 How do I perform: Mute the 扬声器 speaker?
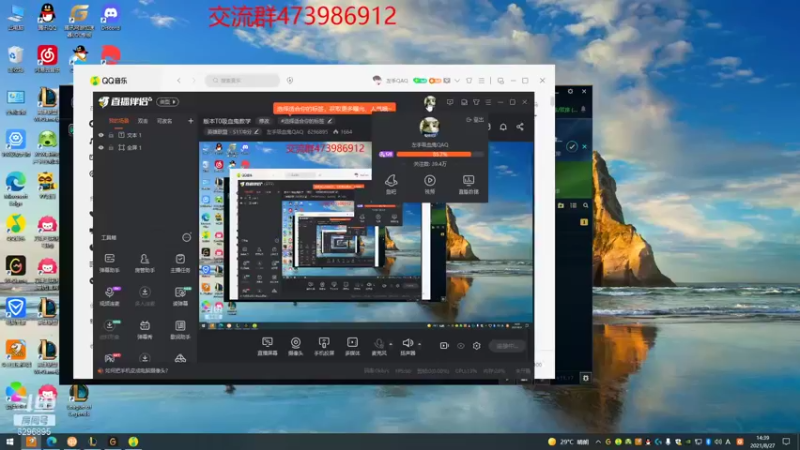408,346
